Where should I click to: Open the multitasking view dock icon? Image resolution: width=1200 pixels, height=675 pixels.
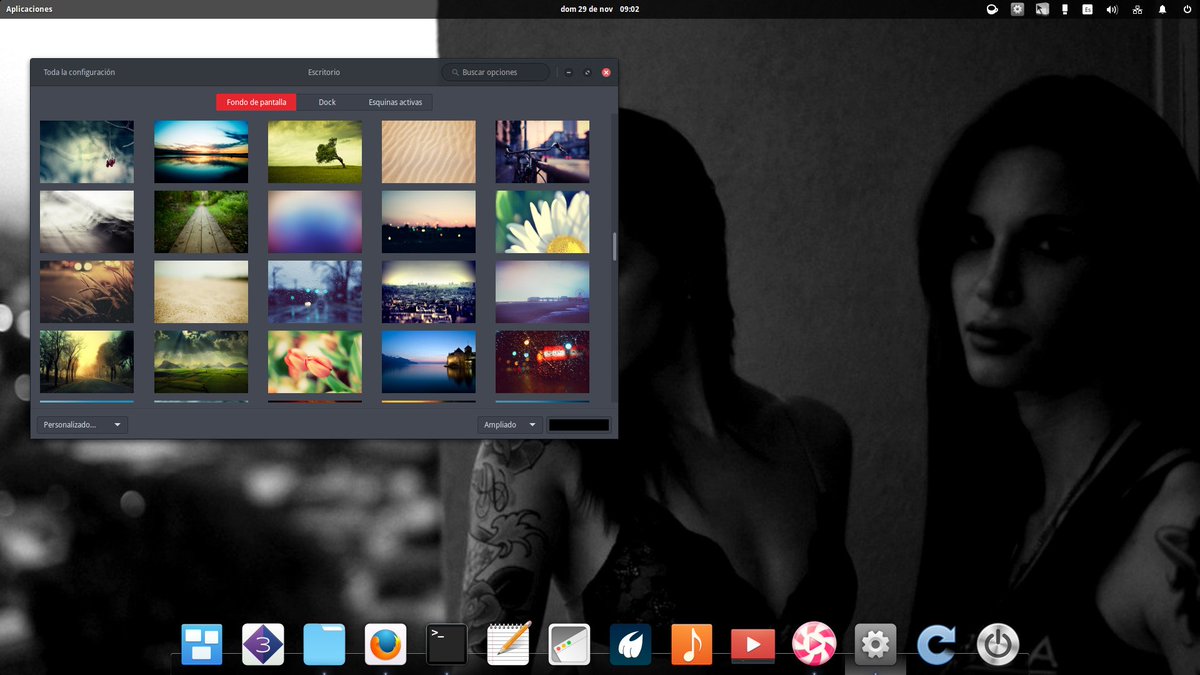coord(202,644)
